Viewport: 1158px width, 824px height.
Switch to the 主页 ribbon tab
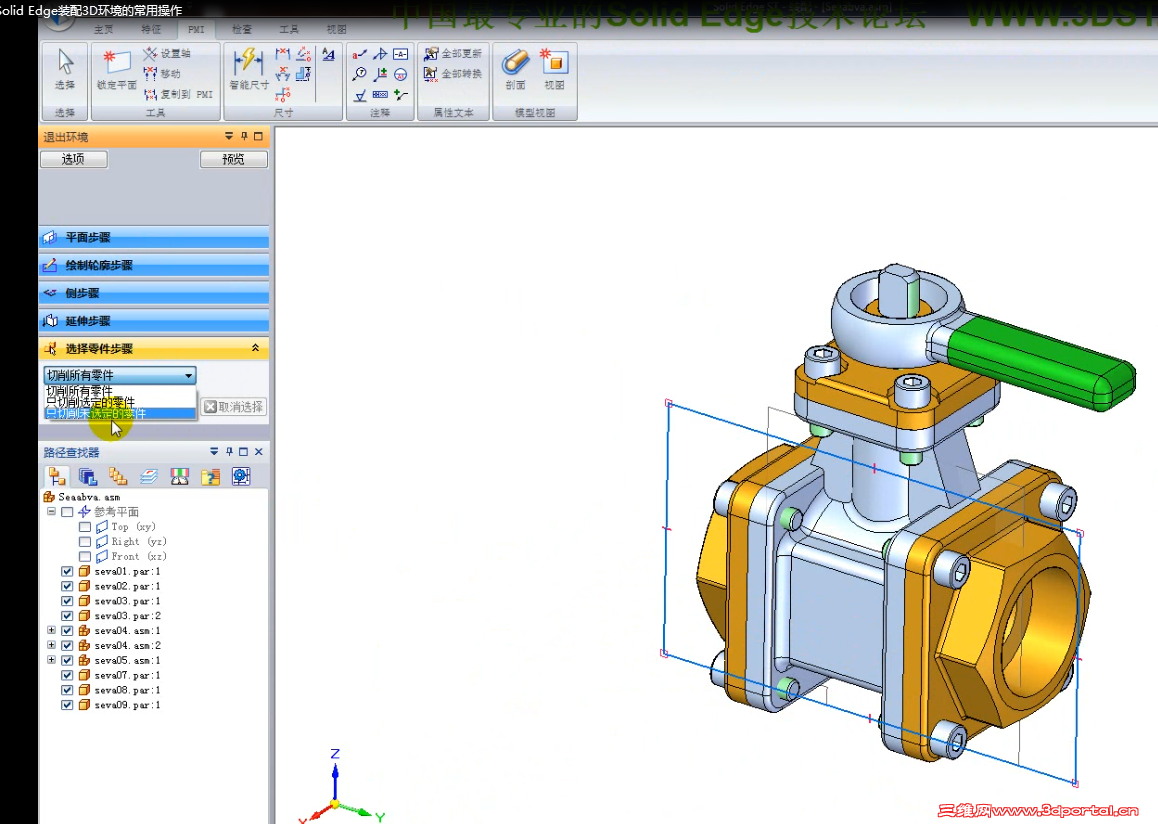pyautogui.click(x=104, y=30)
